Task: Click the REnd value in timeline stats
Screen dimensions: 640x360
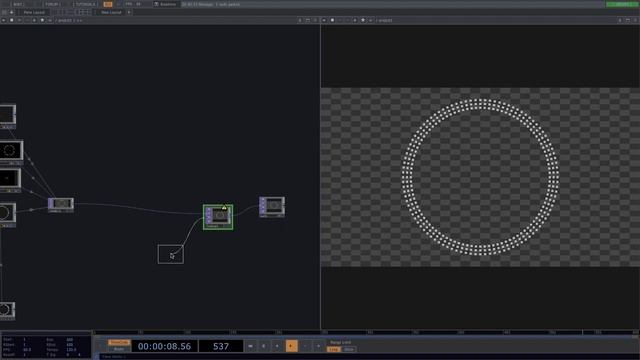Action: (x=70, y=345)
